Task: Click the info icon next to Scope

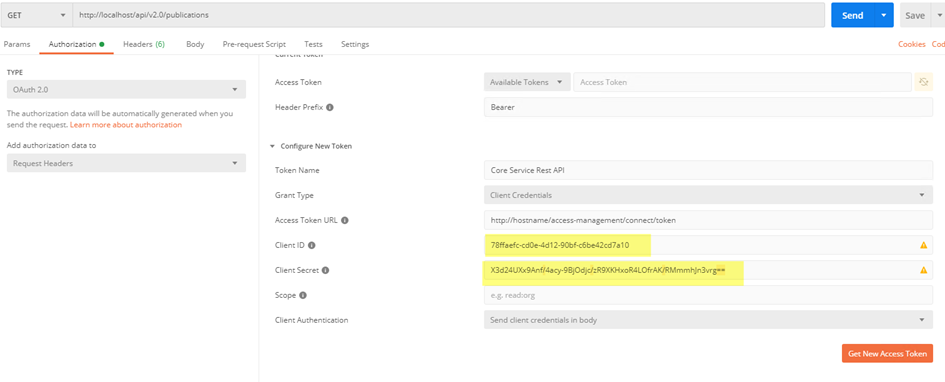Action: pyautogui.click(x=303, y=295)
